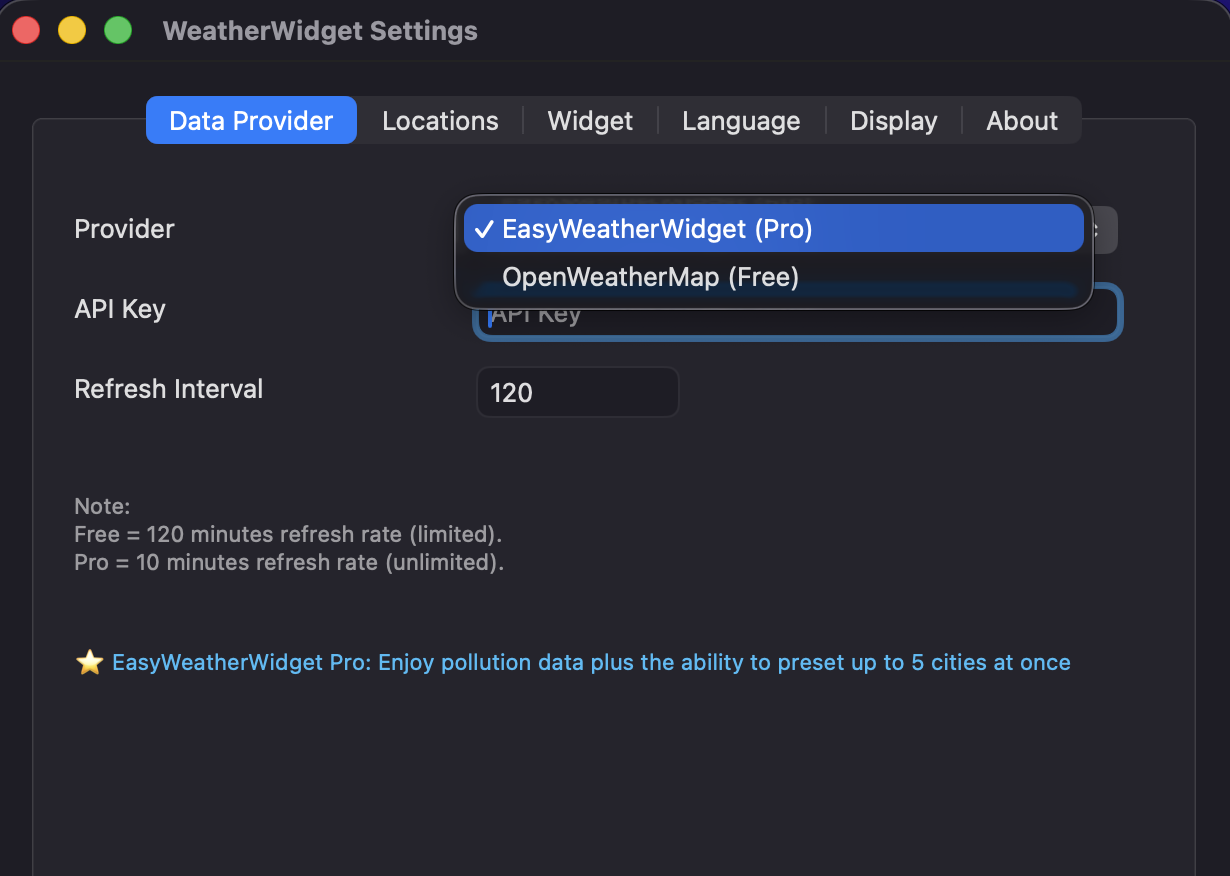The image size is (1230, 876).
Task: Maximize the window with green button
Action: 118,31
